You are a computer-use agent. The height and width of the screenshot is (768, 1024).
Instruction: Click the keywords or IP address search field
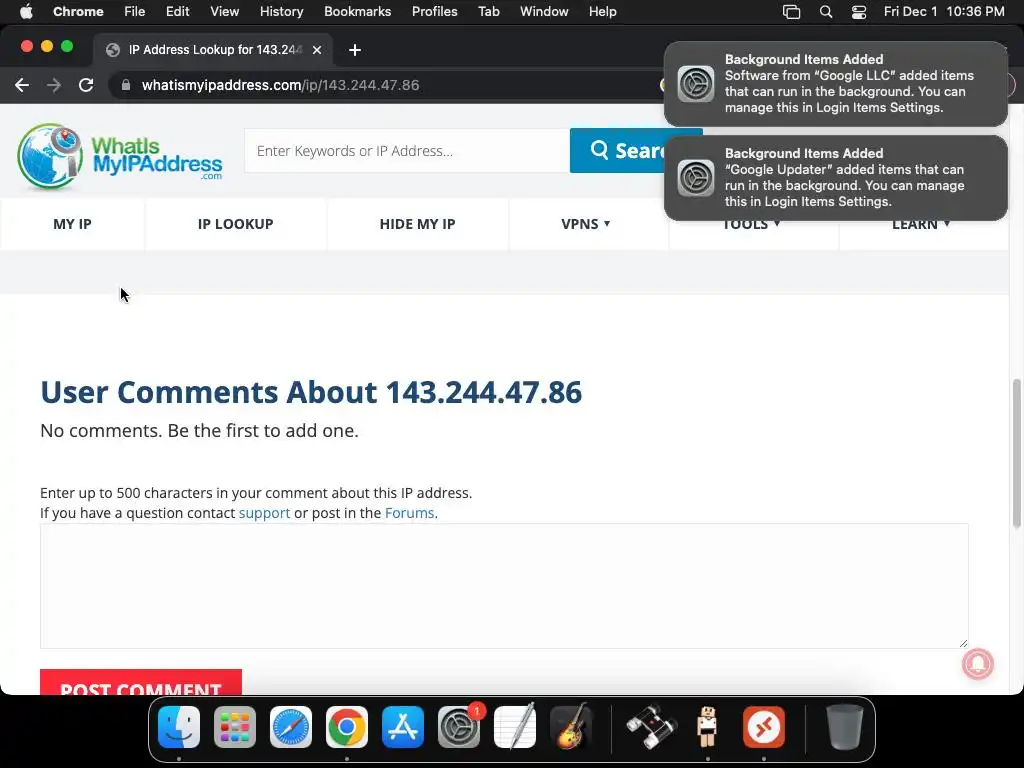(407, 151)
